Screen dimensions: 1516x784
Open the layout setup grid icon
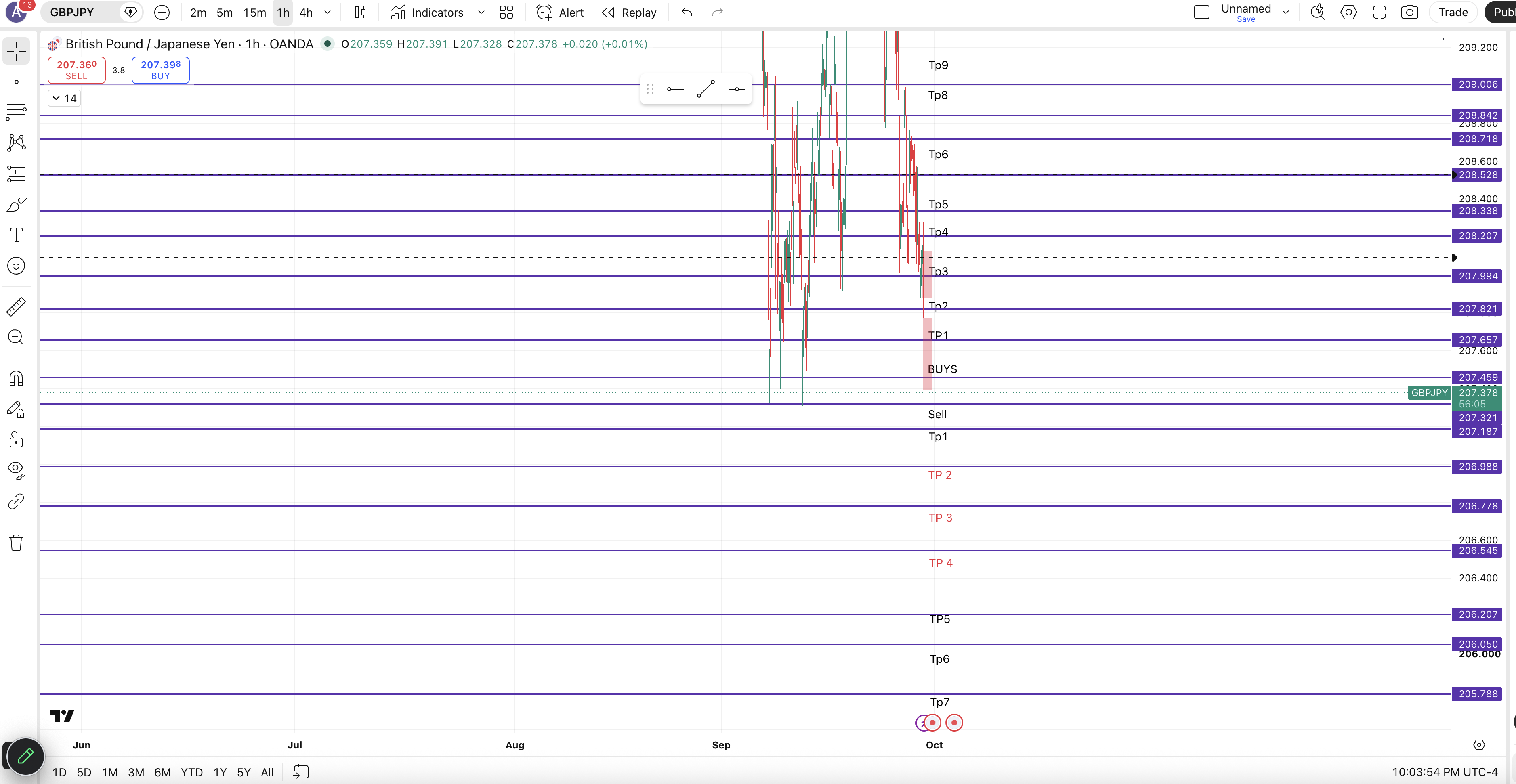click(506, 13)
